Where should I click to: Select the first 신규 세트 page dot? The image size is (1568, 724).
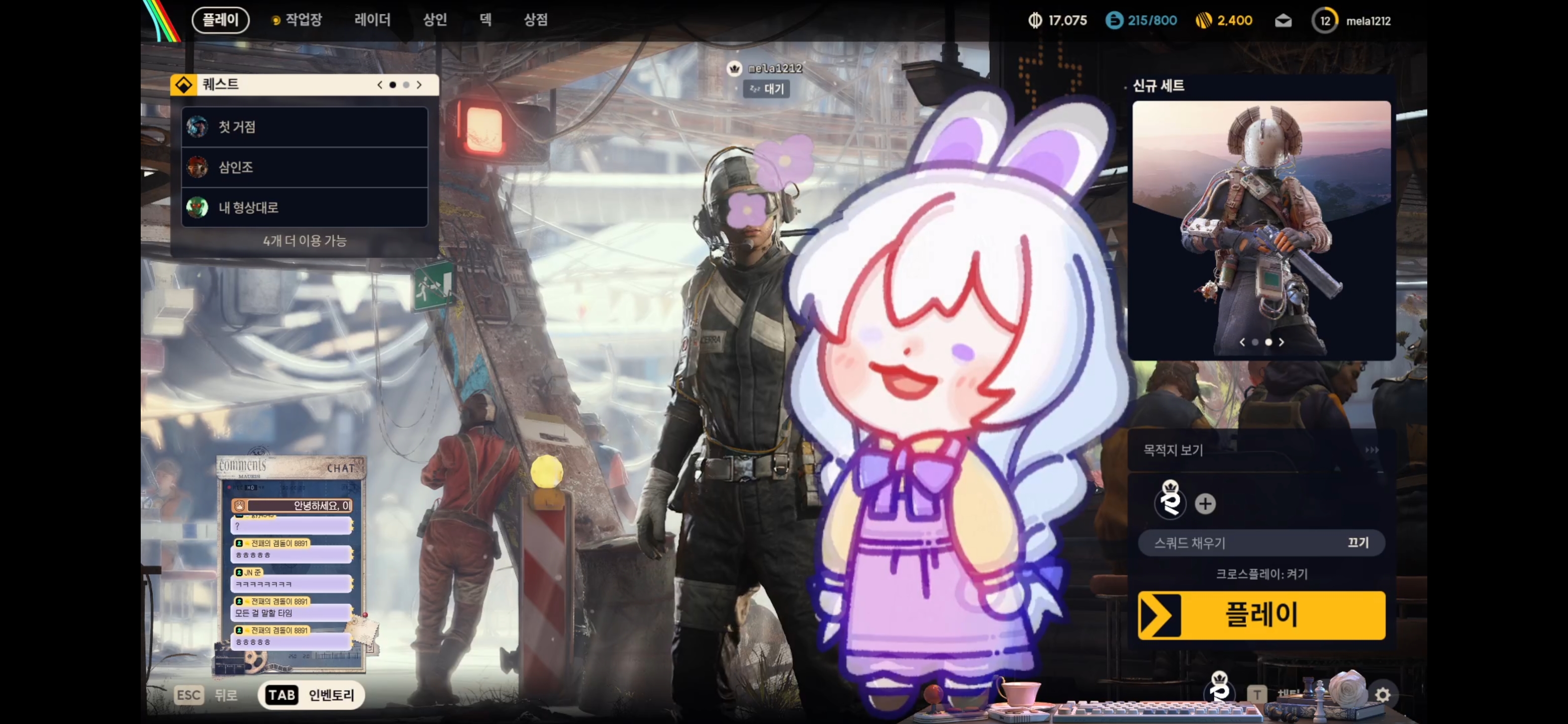1254,342
